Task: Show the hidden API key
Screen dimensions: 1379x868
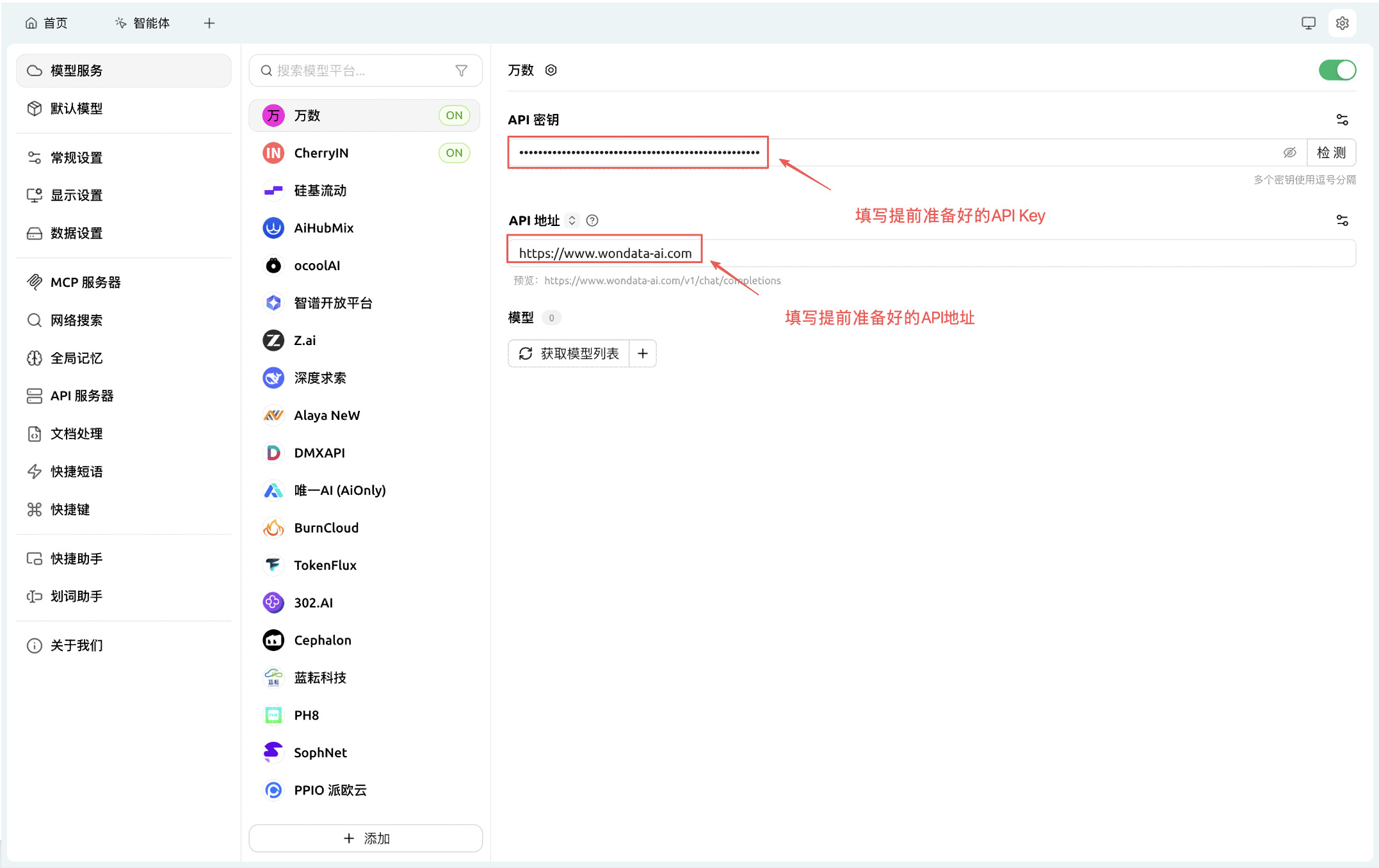Action: click(1289, 152)
